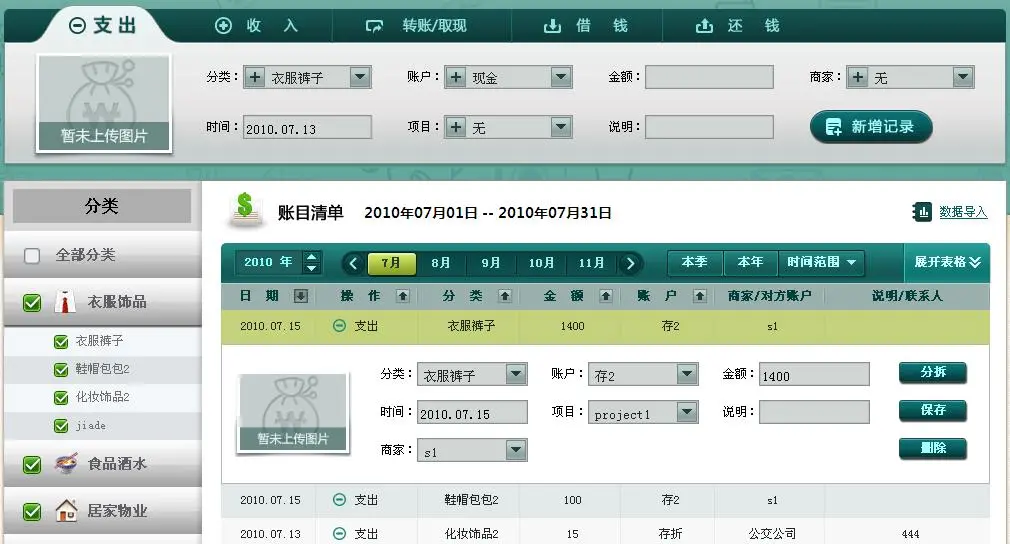Select 9月 month tab
The image size is (1010, 544).
click(491, 263)
